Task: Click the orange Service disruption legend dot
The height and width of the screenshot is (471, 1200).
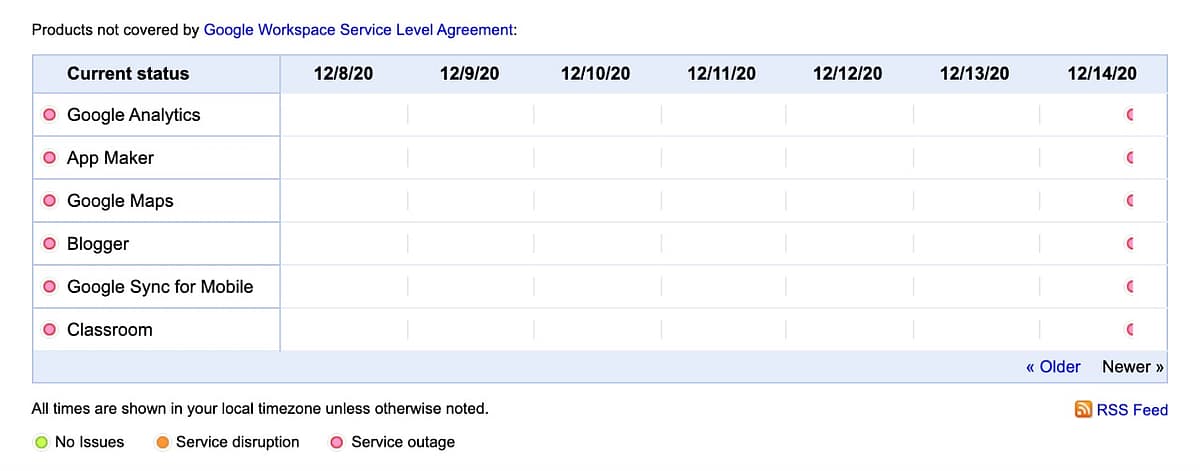Action: click(x=162, y=442)
